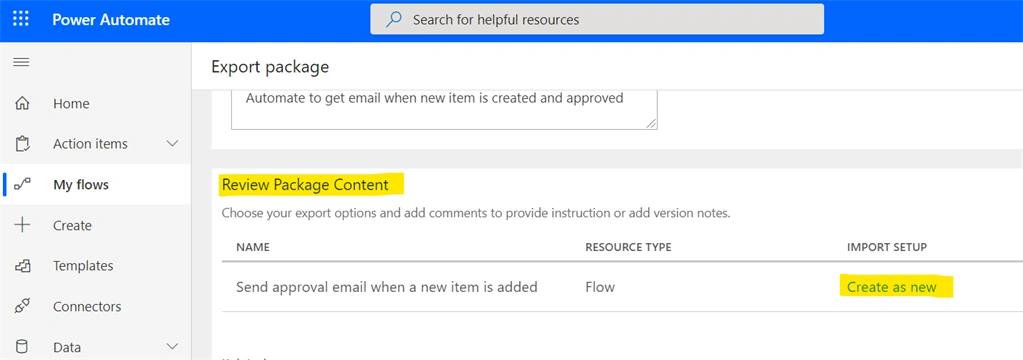This screenshot has width=1023, height=360.
Task: Click the Review Package Content heading
Action: click(305, 185)
